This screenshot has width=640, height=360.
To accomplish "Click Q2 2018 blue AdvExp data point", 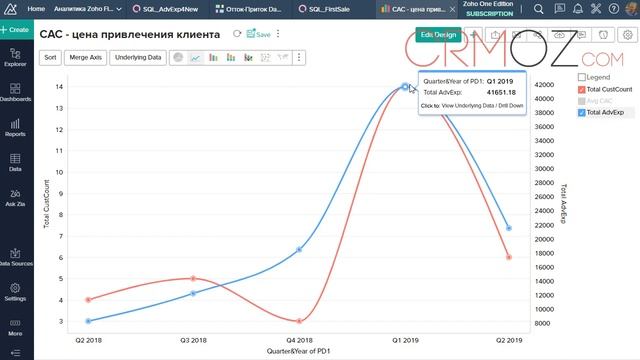I will point(89,321).
